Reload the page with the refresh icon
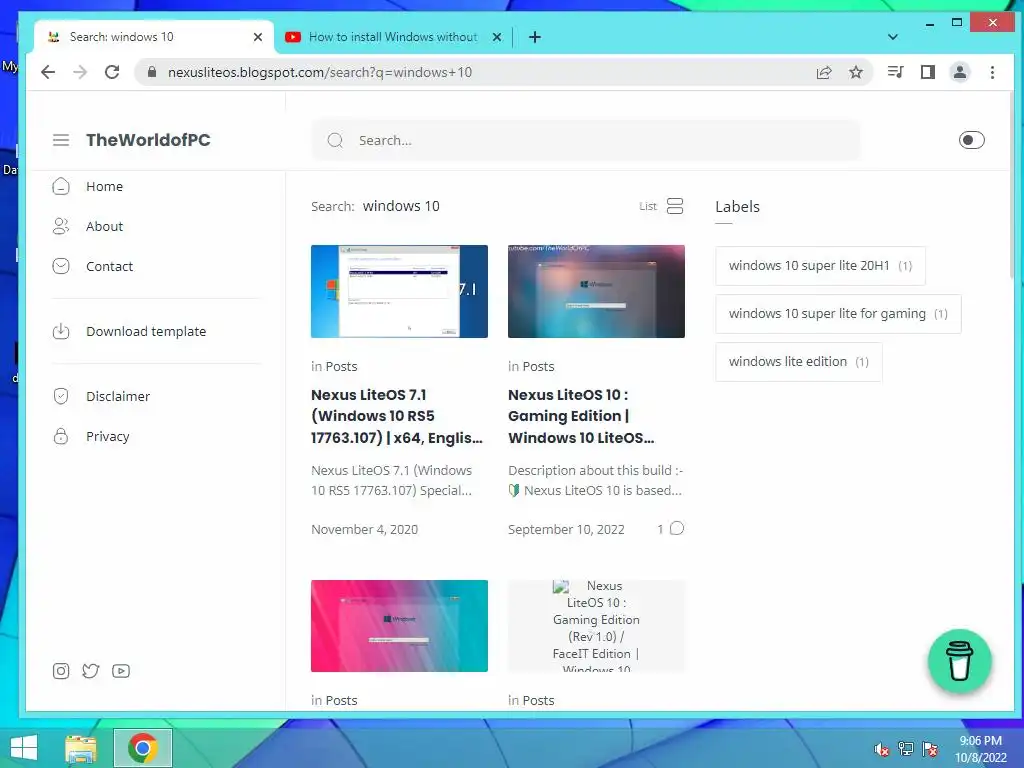The height and width of the screenshot is (768, 1024). click(112, 72)
